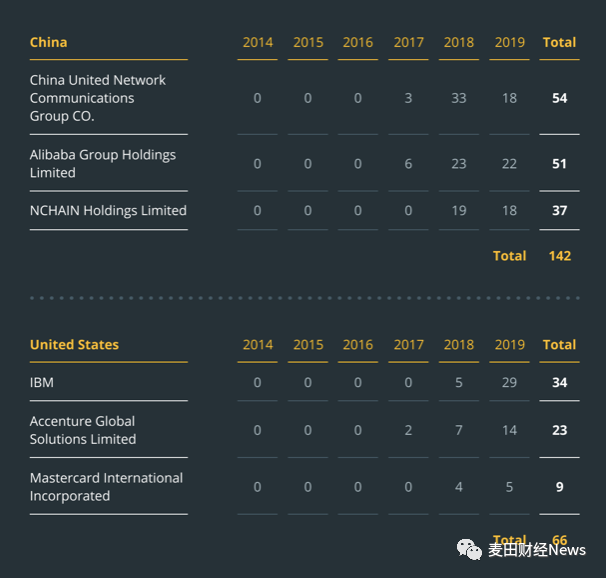The height and width of the screenshot is (578, 606).
Task: Select the 2014 column header in China table
Action: 257,42
